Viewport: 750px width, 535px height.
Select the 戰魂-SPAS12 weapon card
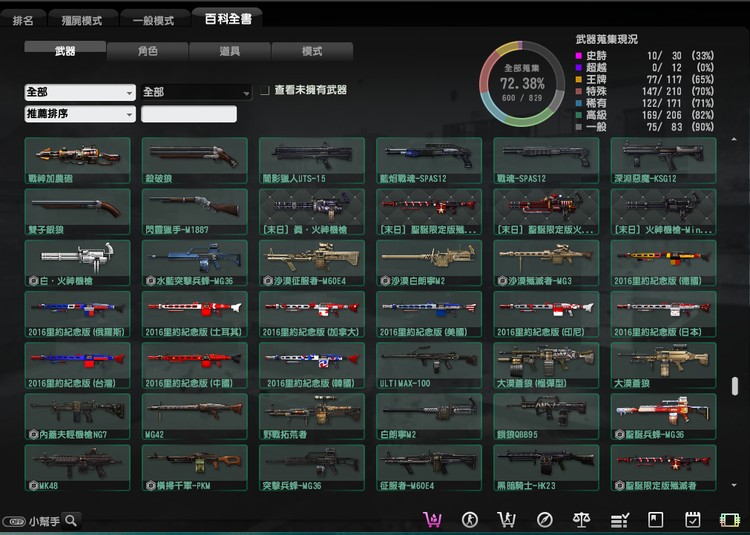click(x=546, y=161)
